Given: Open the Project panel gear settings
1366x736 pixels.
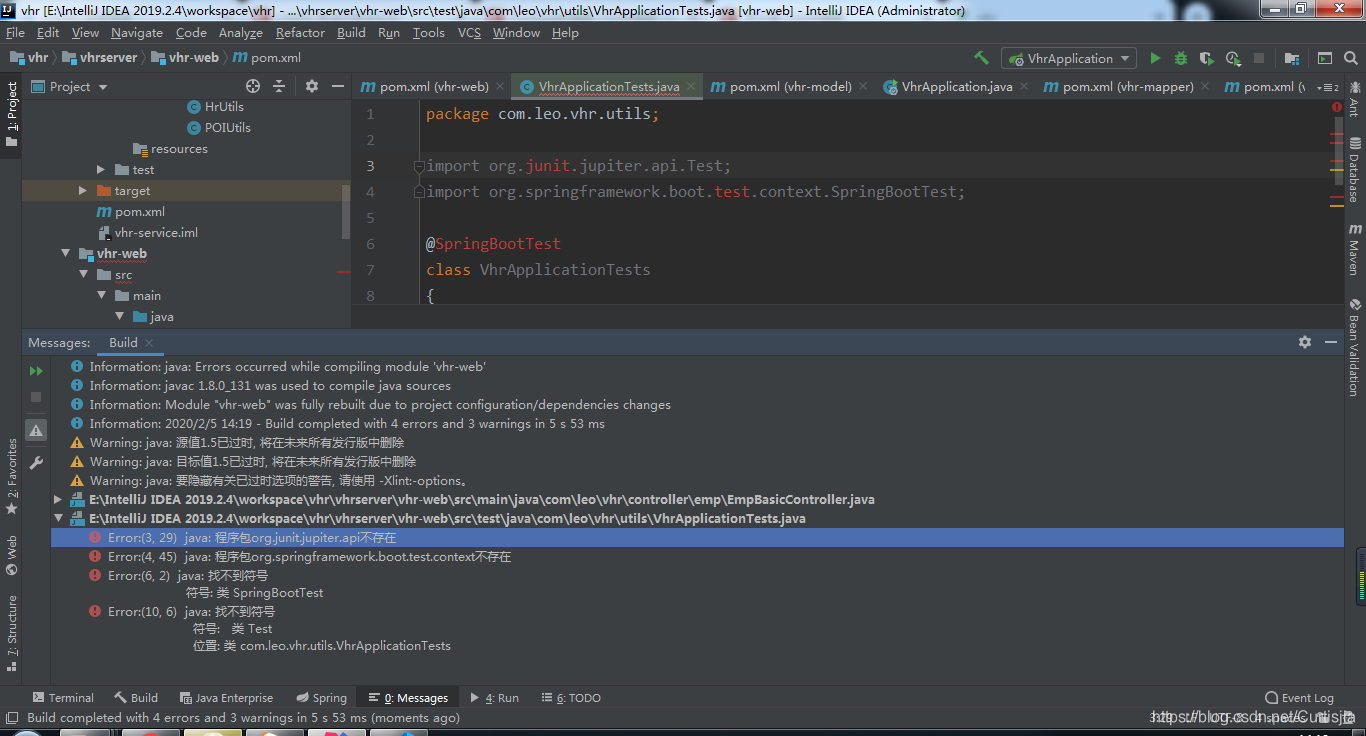Looking at the screenshot, I should coord(312,86).
